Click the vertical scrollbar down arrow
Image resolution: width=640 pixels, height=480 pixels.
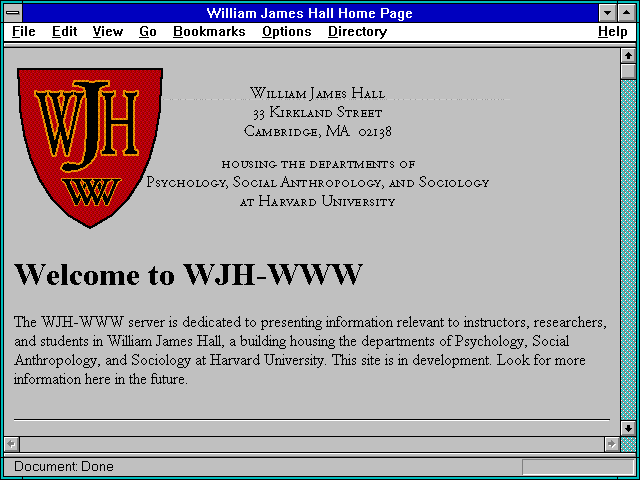628,428
